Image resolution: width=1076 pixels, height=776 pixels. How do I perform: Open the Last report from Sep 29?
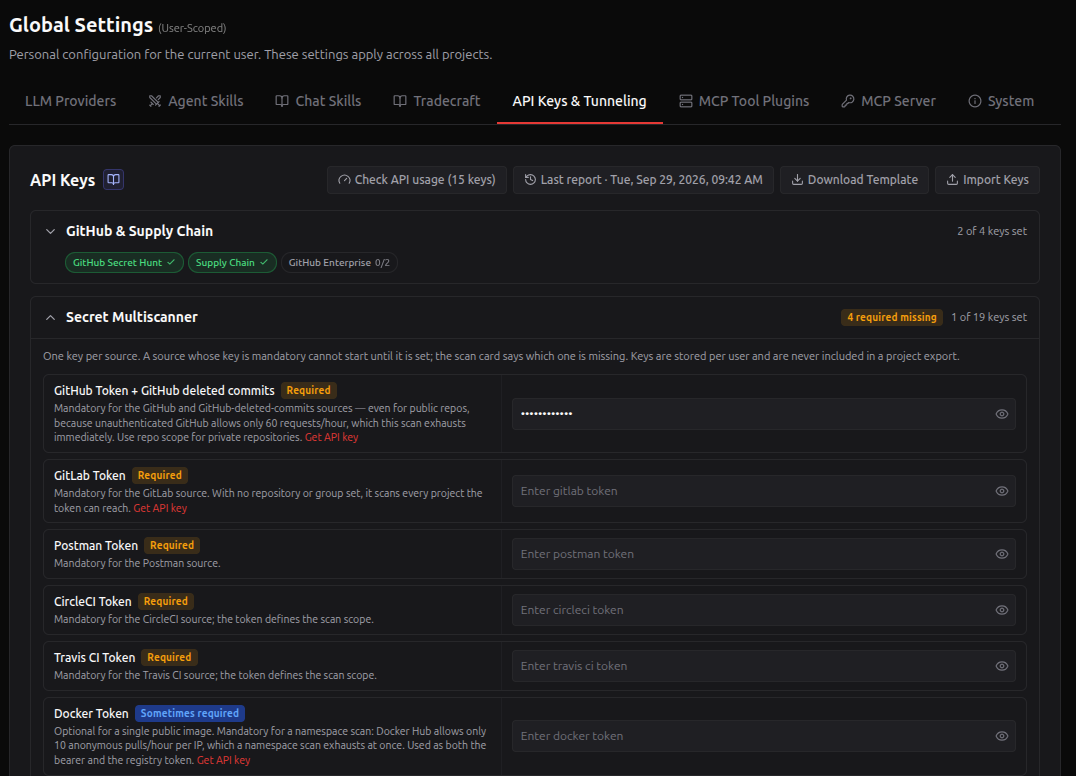[643, 180]
